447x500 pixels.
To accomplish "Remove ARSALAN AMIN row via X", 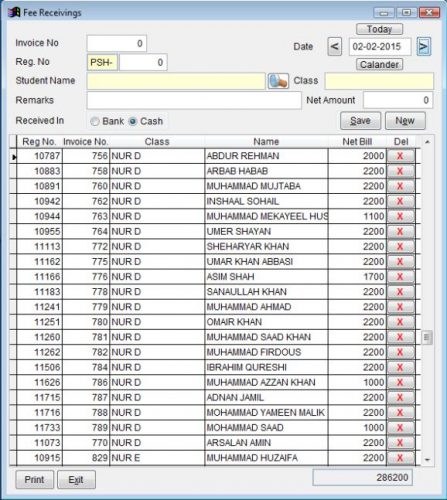I will [x=400, y=443].
